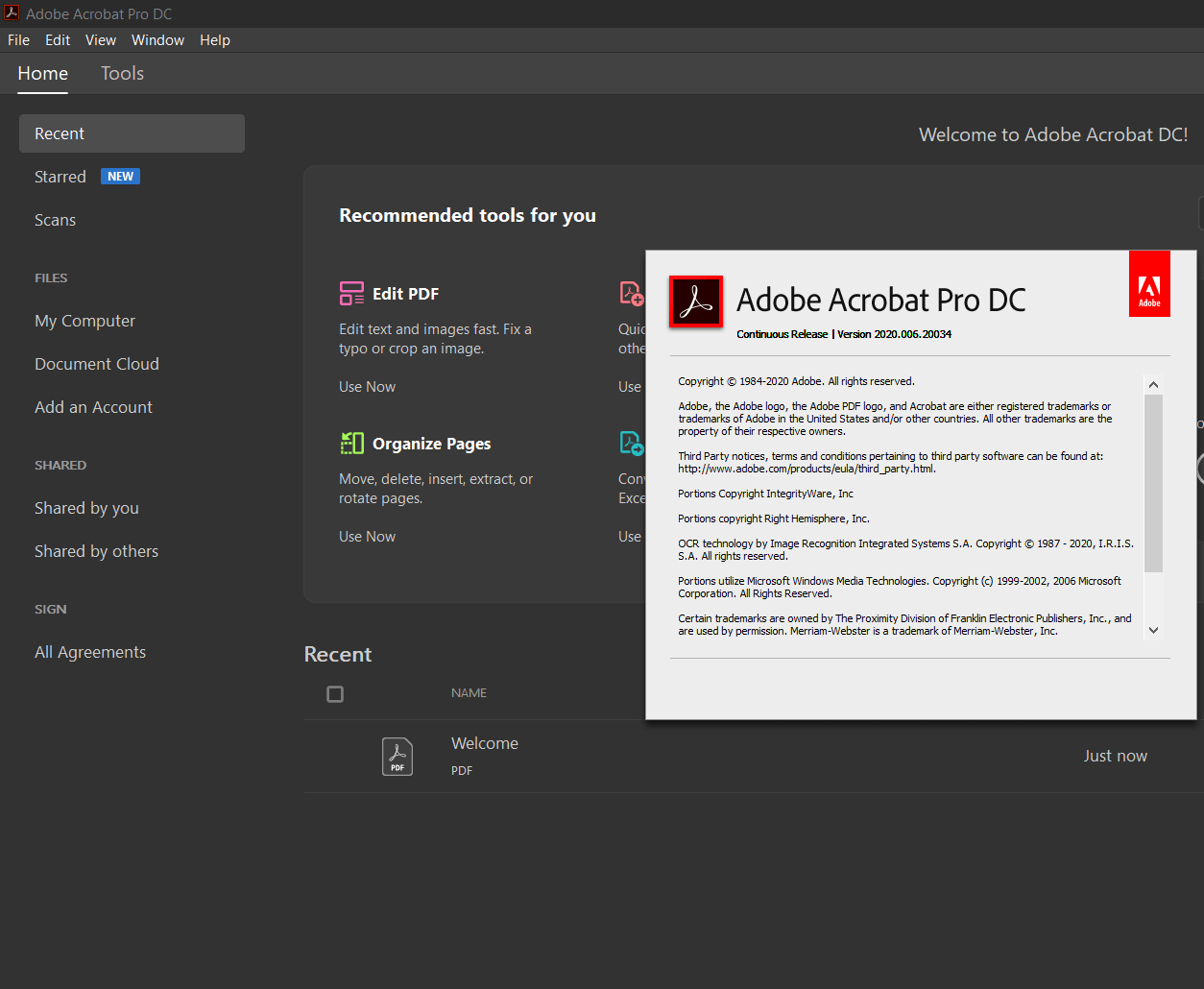Image resolution: width=1204 pixels, height=989 pixels.
Task: Open the Starred section
Action: pos(60,177)
